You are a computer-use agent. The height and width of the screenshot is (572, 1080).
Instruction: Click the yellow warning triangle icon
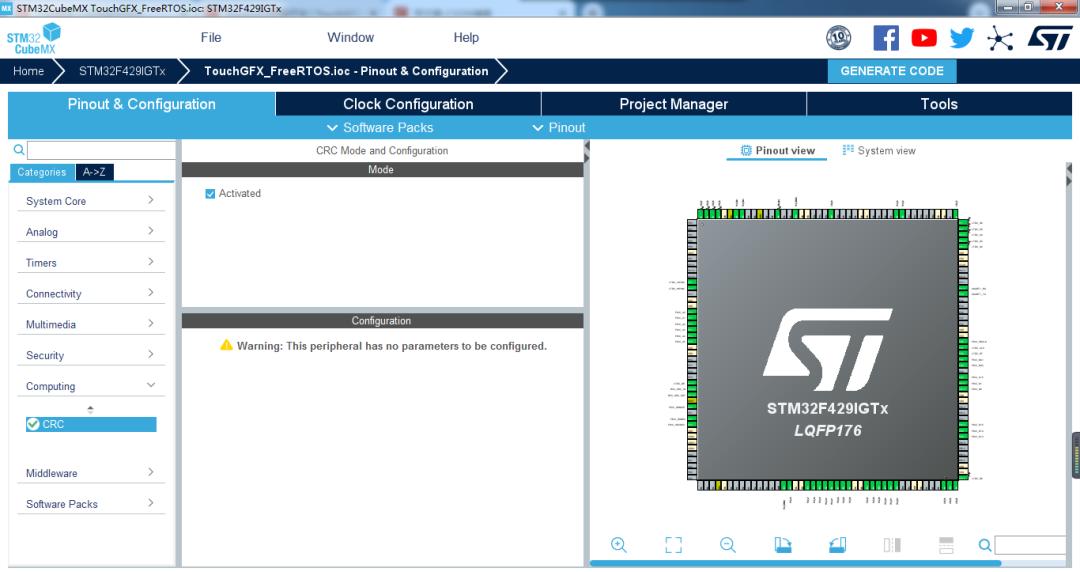226,345
